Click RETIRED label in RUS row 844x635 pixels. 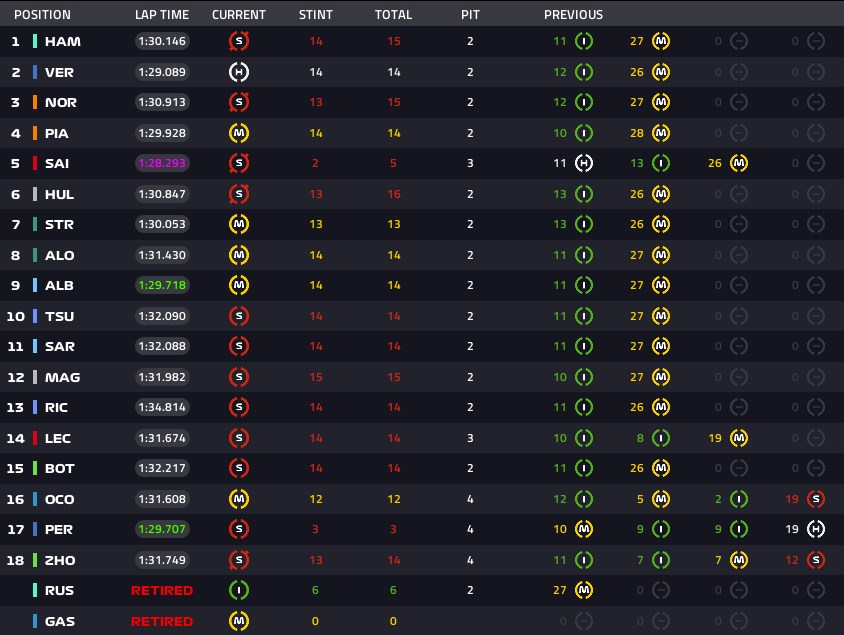[x=161, y=590]
